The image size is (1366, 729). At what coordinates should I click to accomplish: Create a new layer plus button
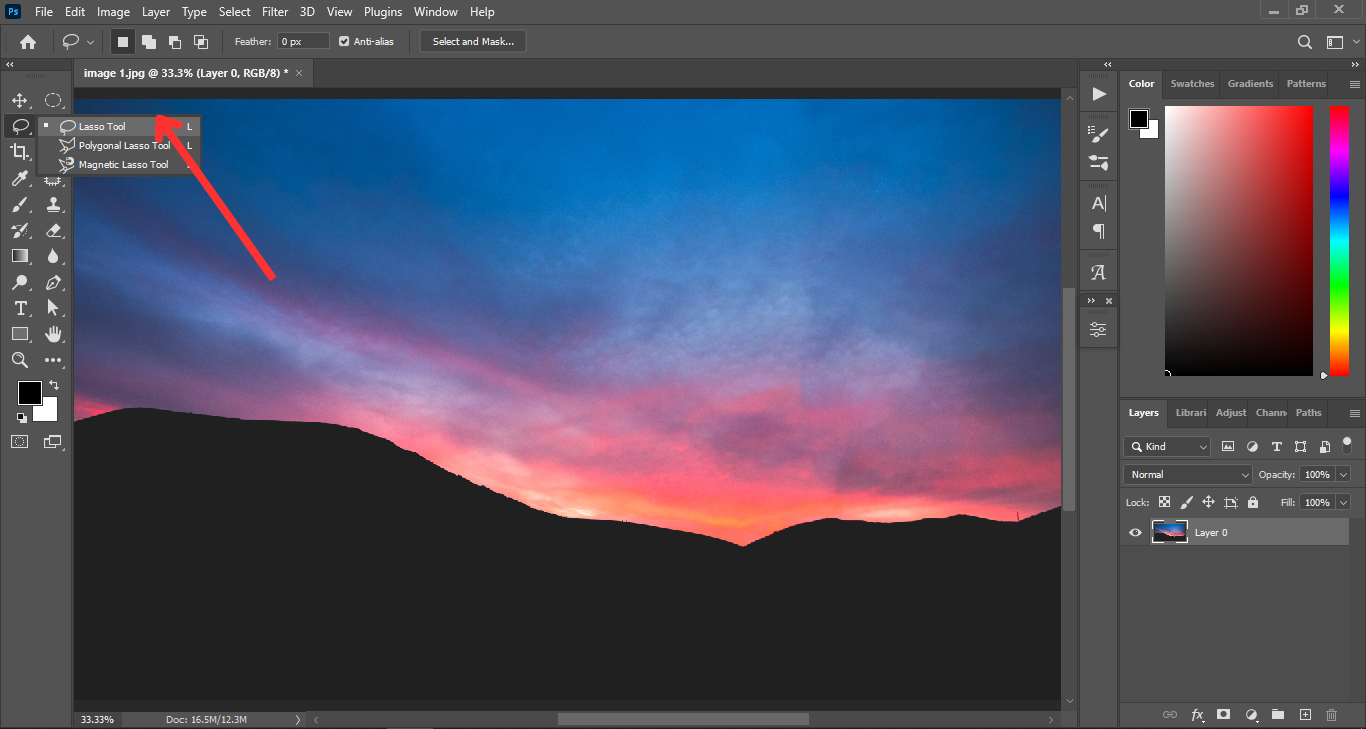[x=1305, y=715]
